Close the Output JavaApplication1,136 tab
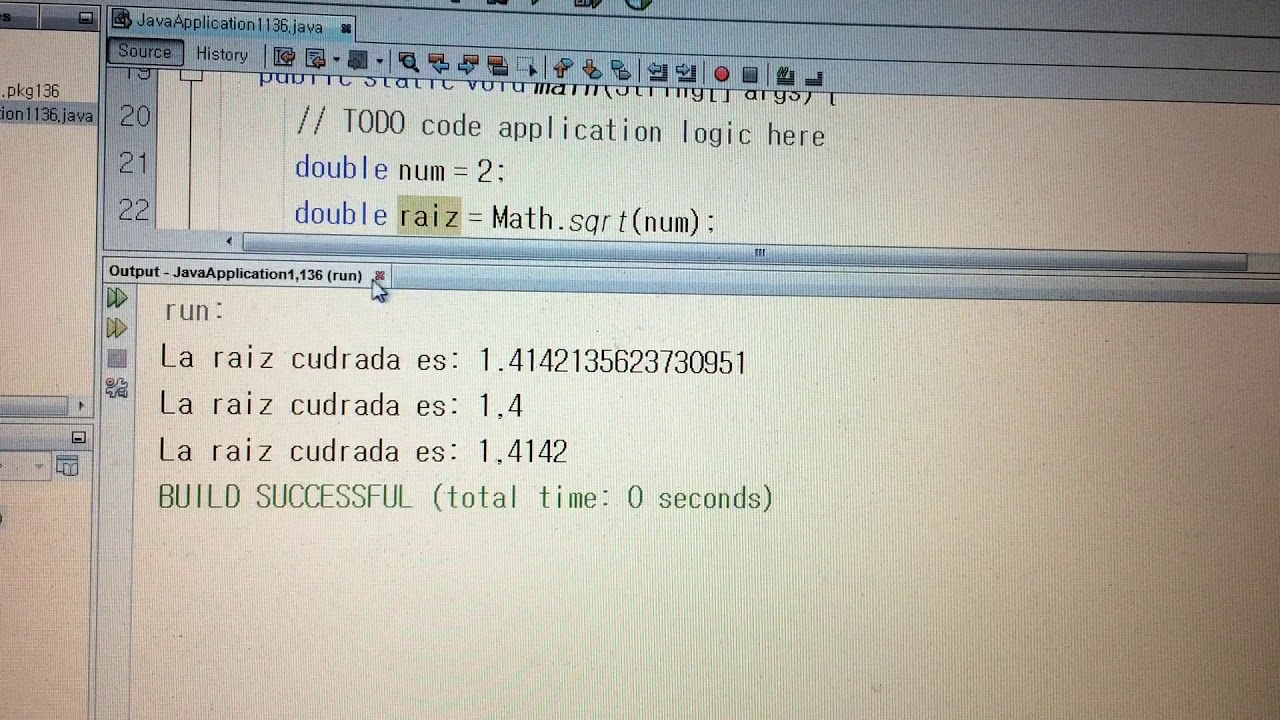This screenshot has height=720, width=1280. [379, 275]
